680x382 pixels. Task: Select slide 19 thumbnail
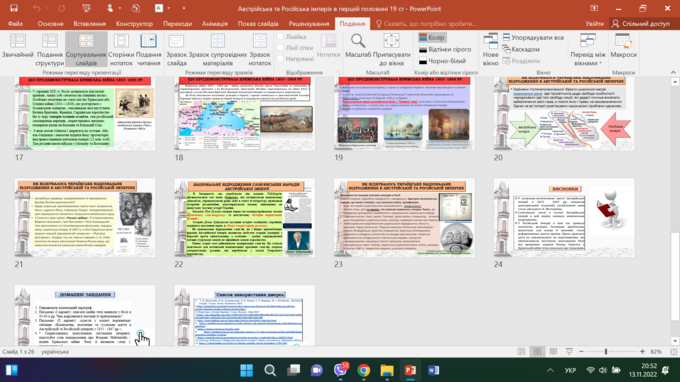(x=404, y=114)
